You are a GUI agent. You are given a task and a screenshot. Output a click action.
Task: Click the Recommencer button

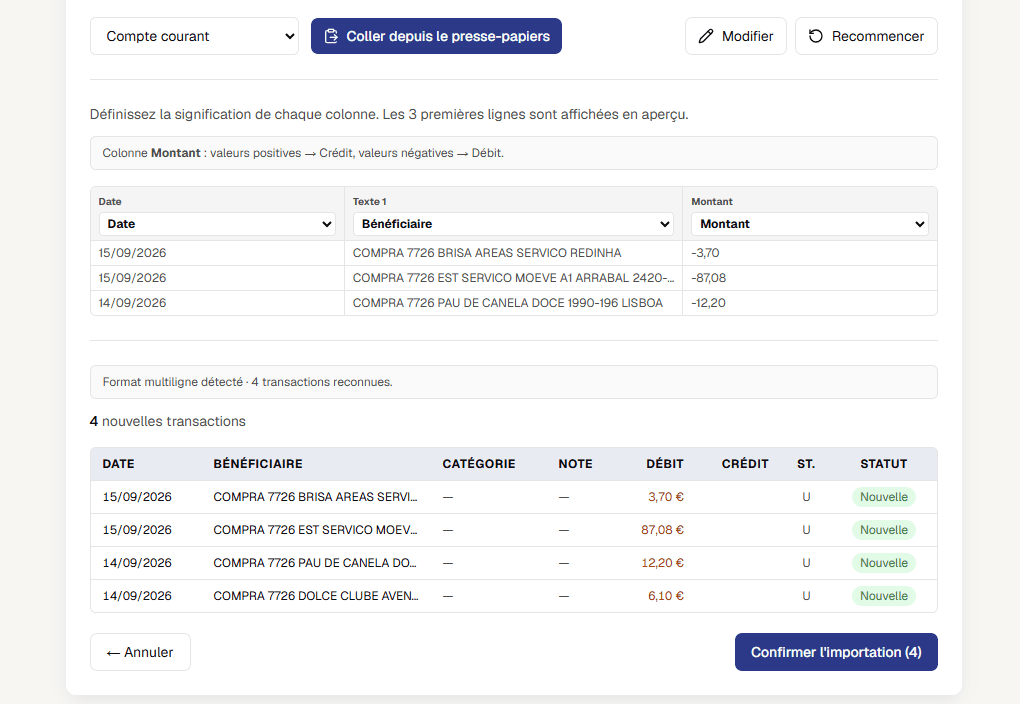866,36
